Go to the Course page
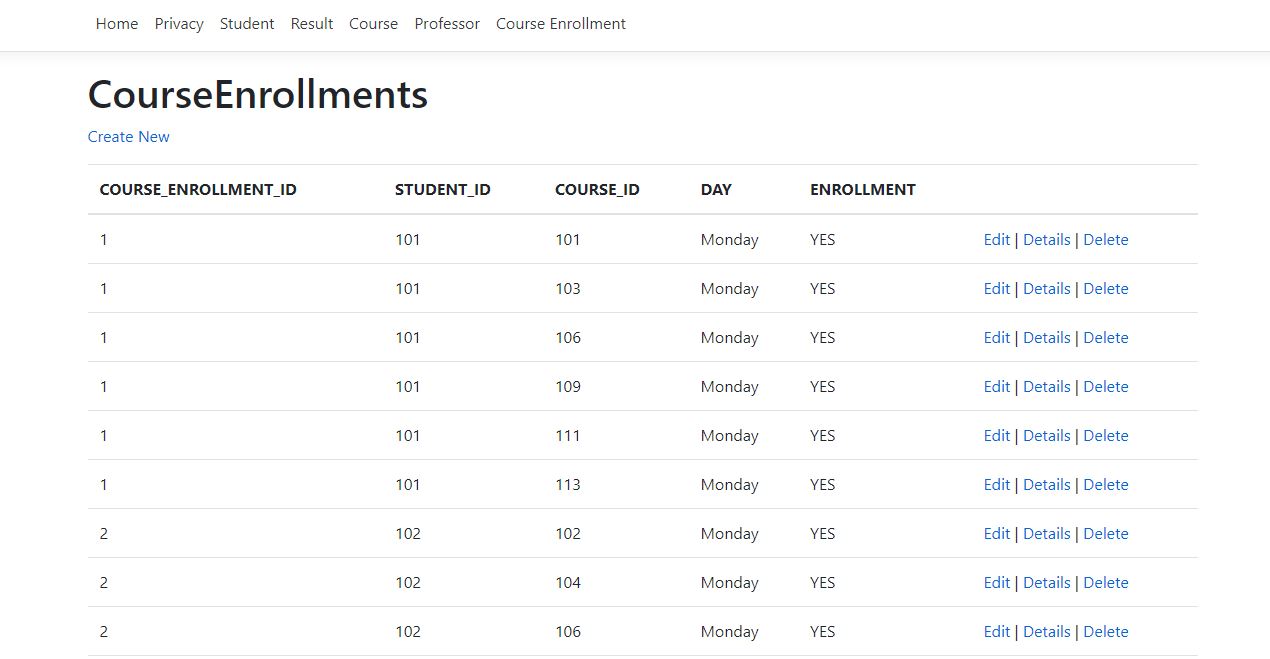This screenshot has width=1270, height=659. (373, 23)
